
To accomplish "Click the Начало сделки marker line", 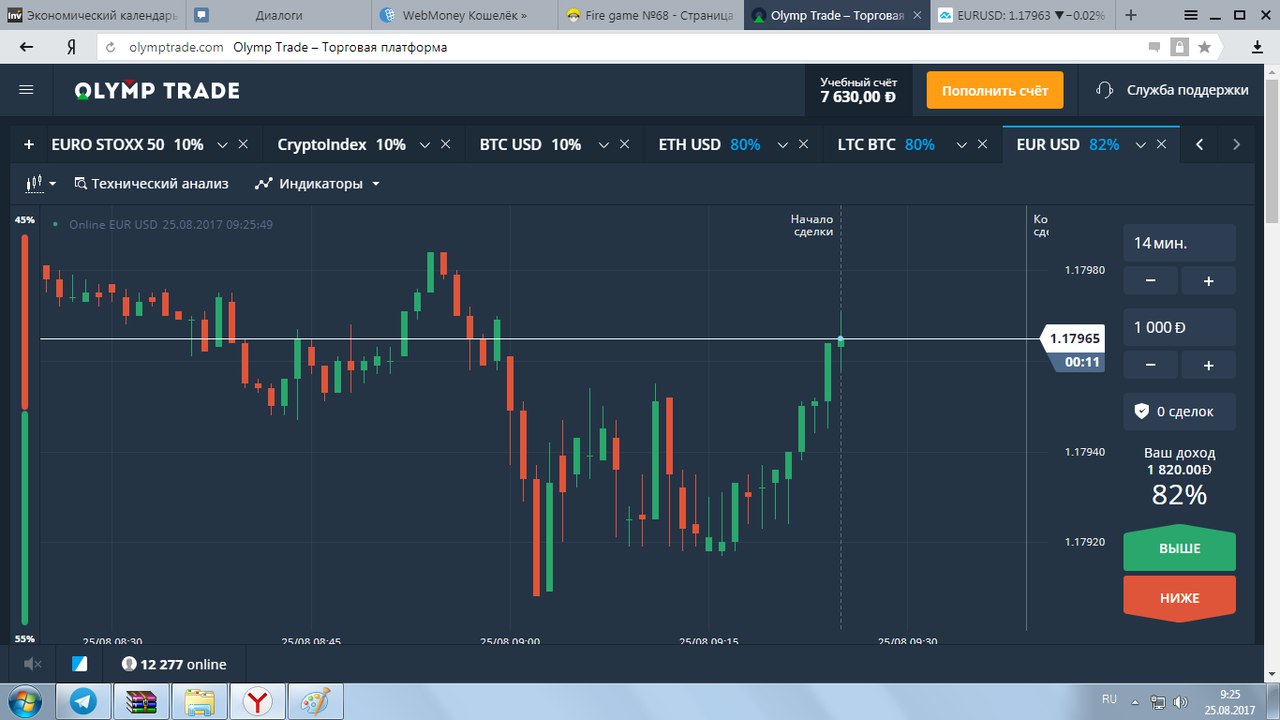I will [x=840, y=420].
